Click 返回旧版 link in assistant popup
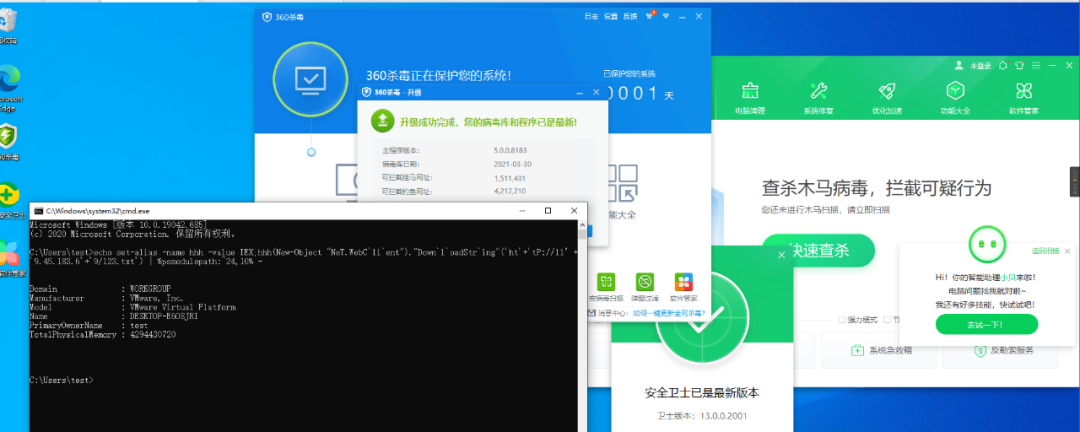 point(1045,251)
